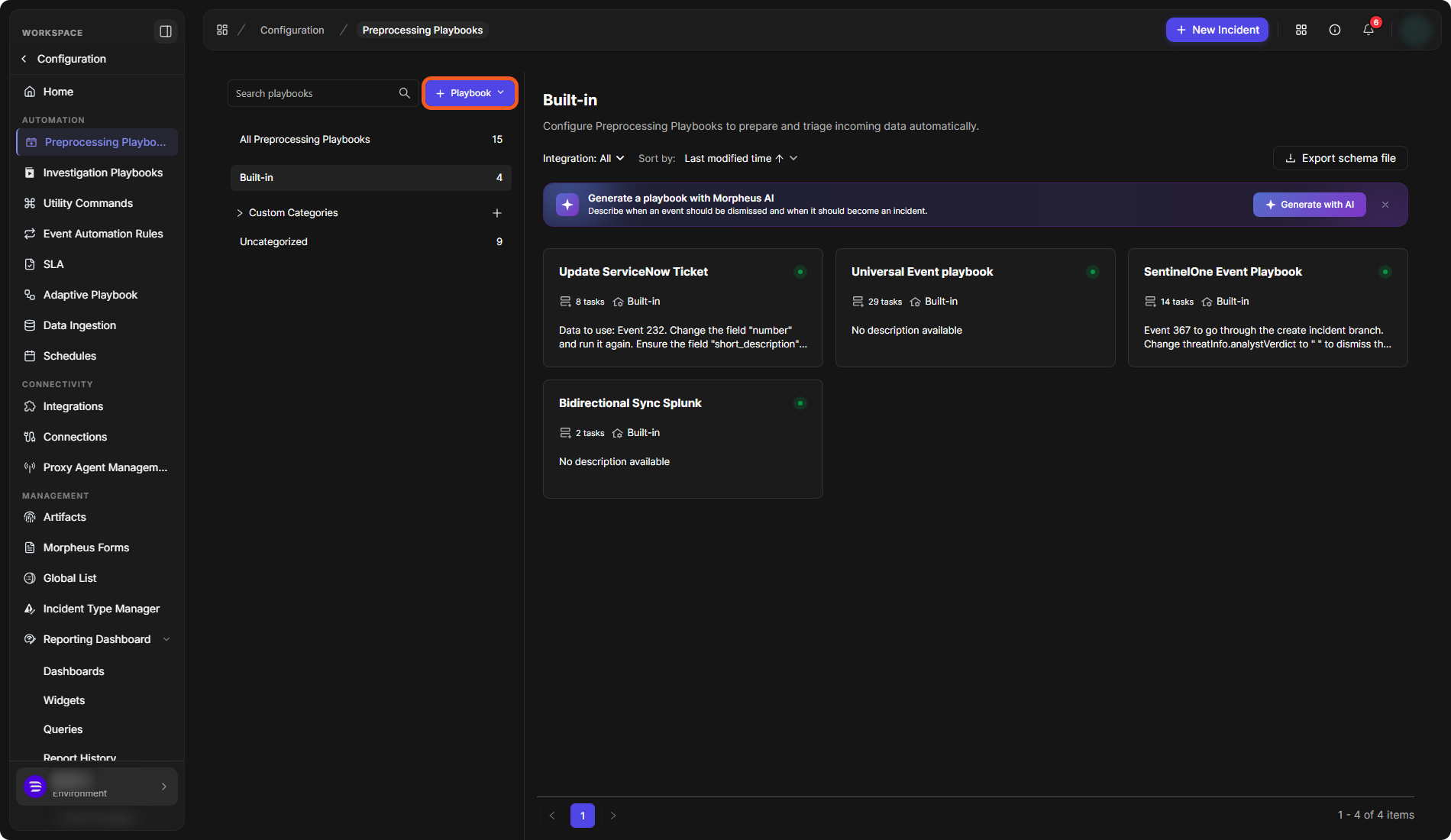Open Sort by Last modified time dropdown

tap(741, 158)
